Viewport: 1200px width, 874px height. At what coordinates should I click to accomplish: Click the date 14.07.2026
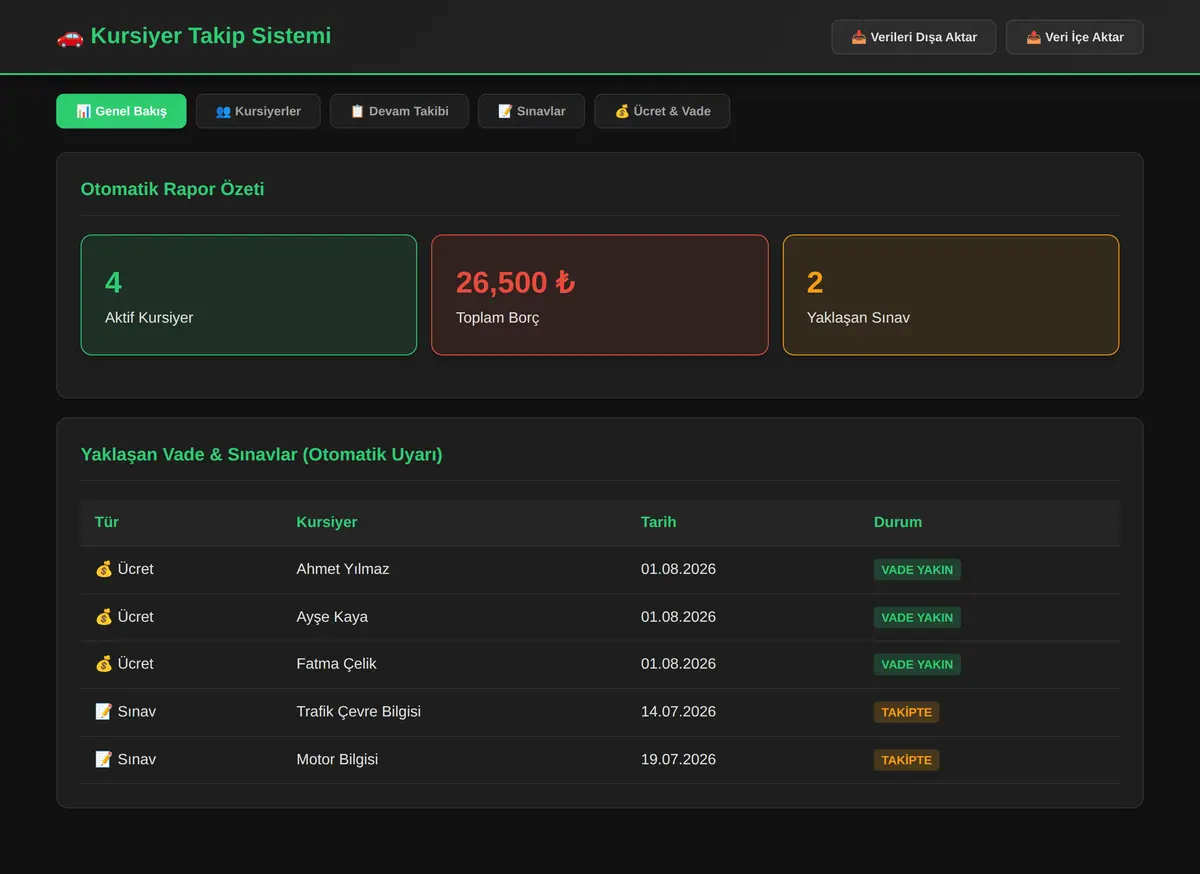click(x=678, y=712)
